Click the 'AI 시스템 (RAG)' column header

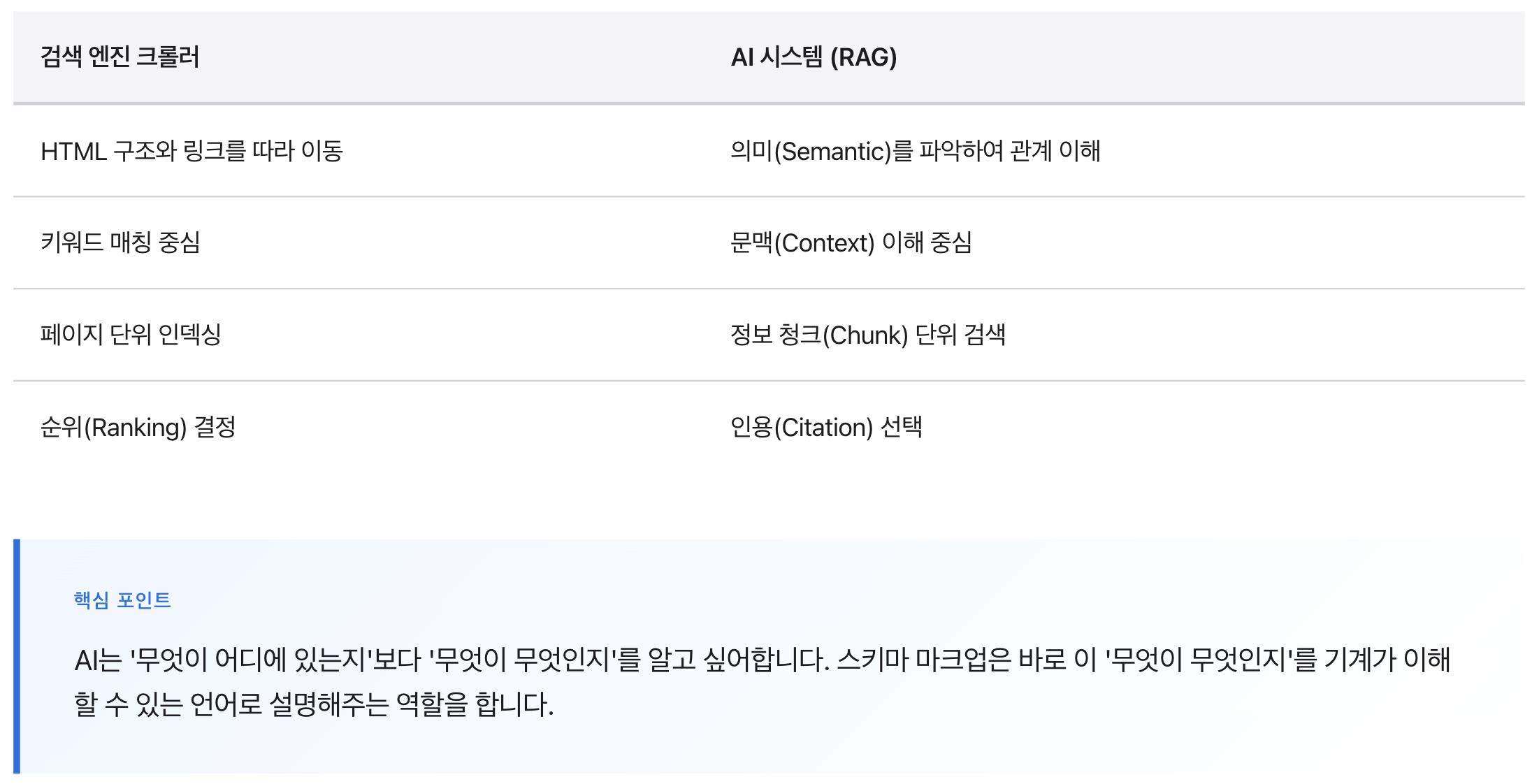point(814,57)
